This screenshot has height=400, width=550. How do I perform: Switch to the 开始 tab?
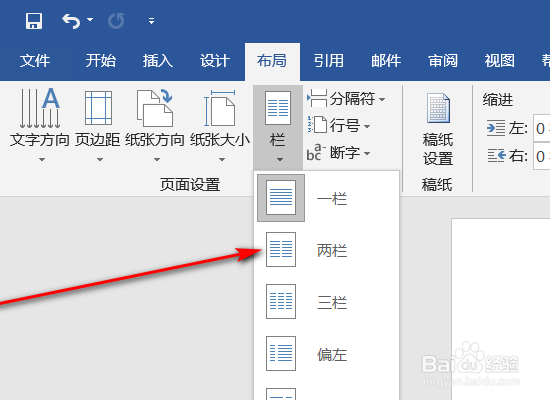(x=101, y=61)
